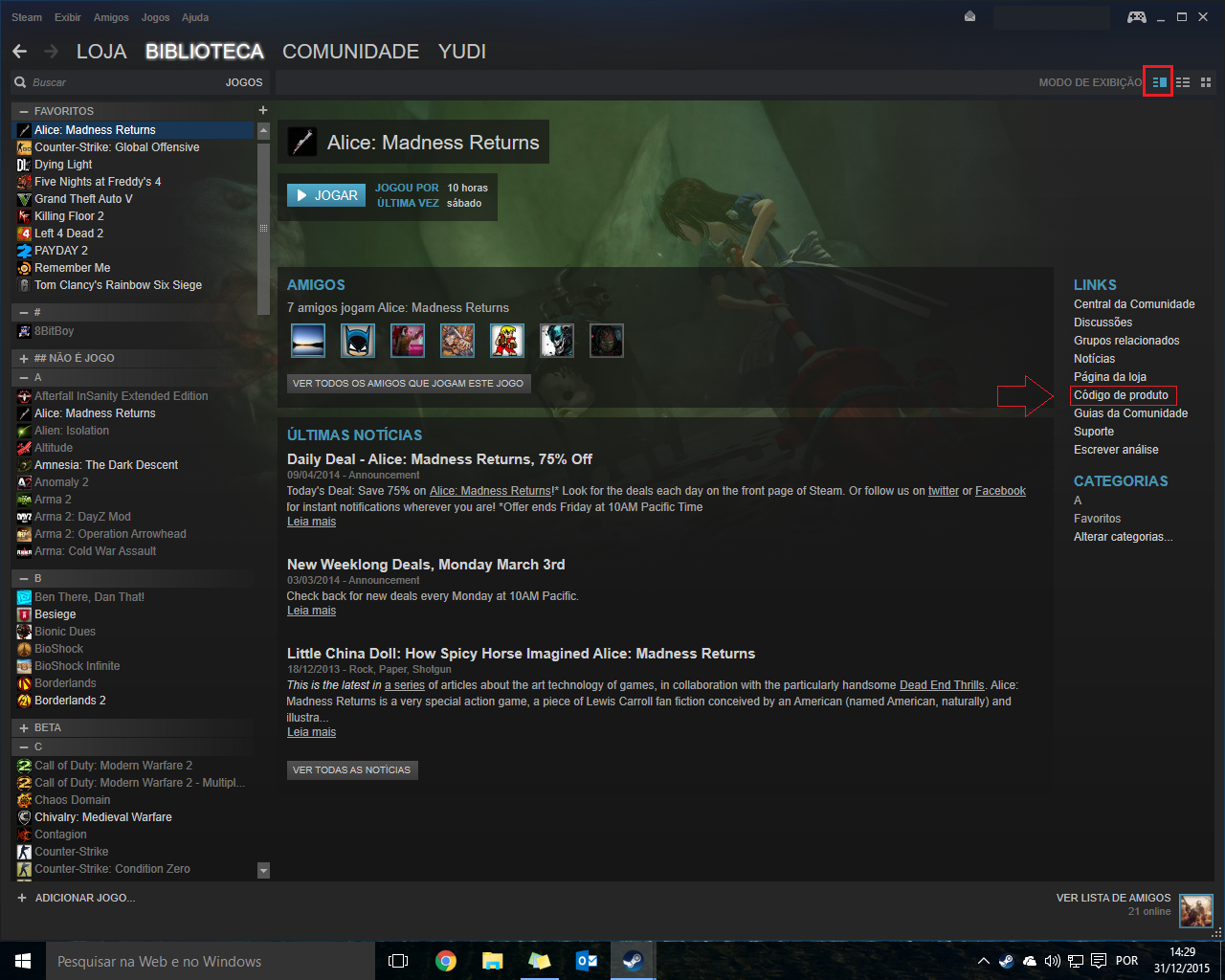
Task: Select Amnesia: The Dark Descent in list
Action: click(x=135, y=465)
